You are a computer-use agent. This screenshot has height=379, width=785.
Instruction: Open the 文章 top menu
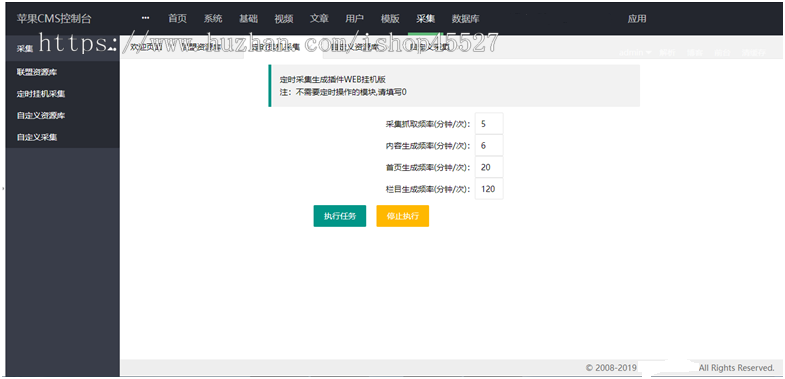coord(319,19)
